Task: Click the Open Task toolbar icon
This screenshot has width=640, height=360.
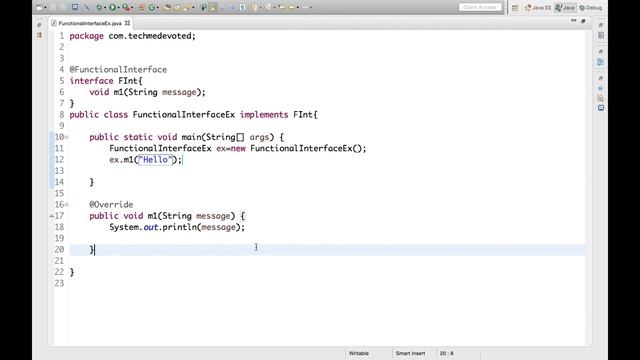Action: (178, 7)
